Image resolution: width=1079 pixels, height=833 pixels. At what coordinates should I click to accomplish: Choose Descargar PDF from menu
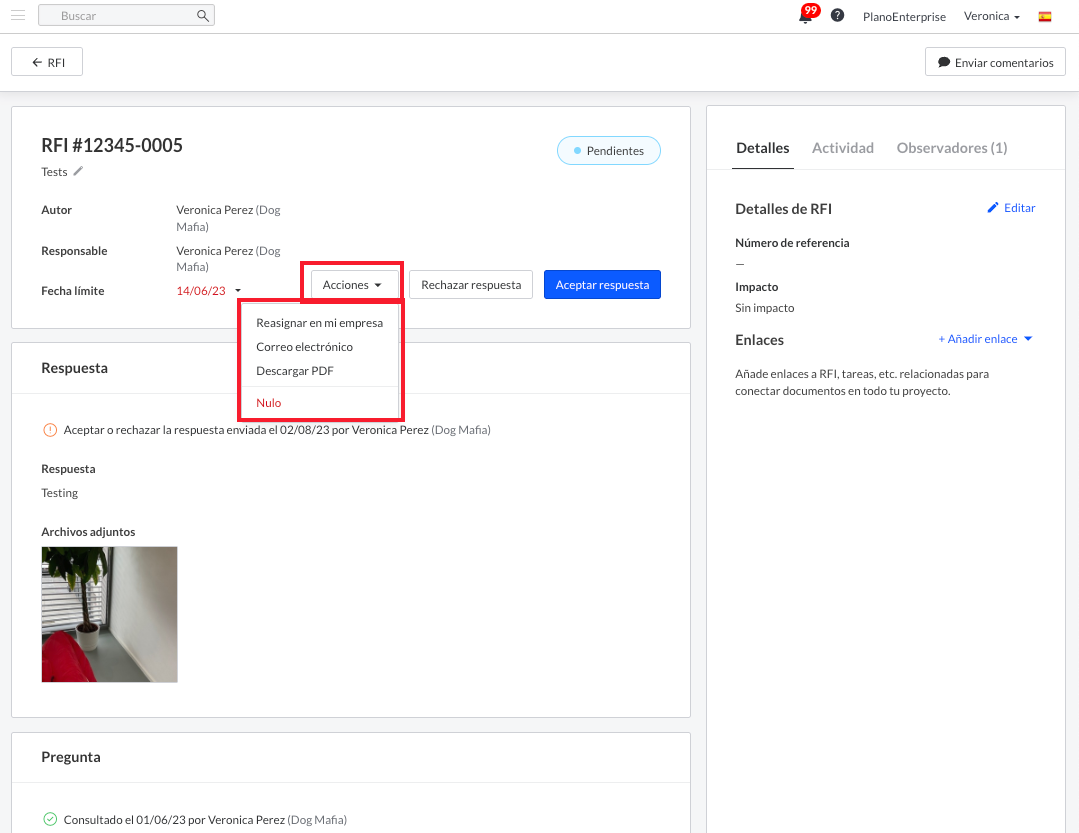[x=295, y=371]
